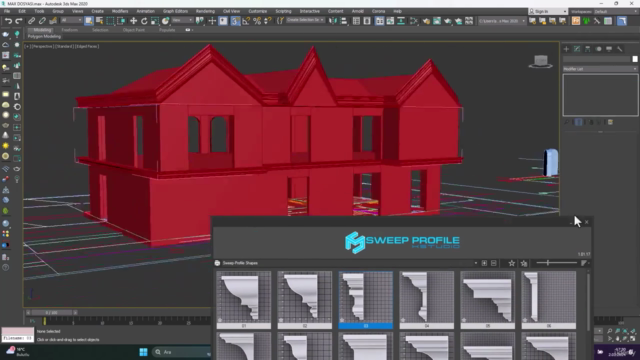Click the Align tool icon

click(344, 21)
